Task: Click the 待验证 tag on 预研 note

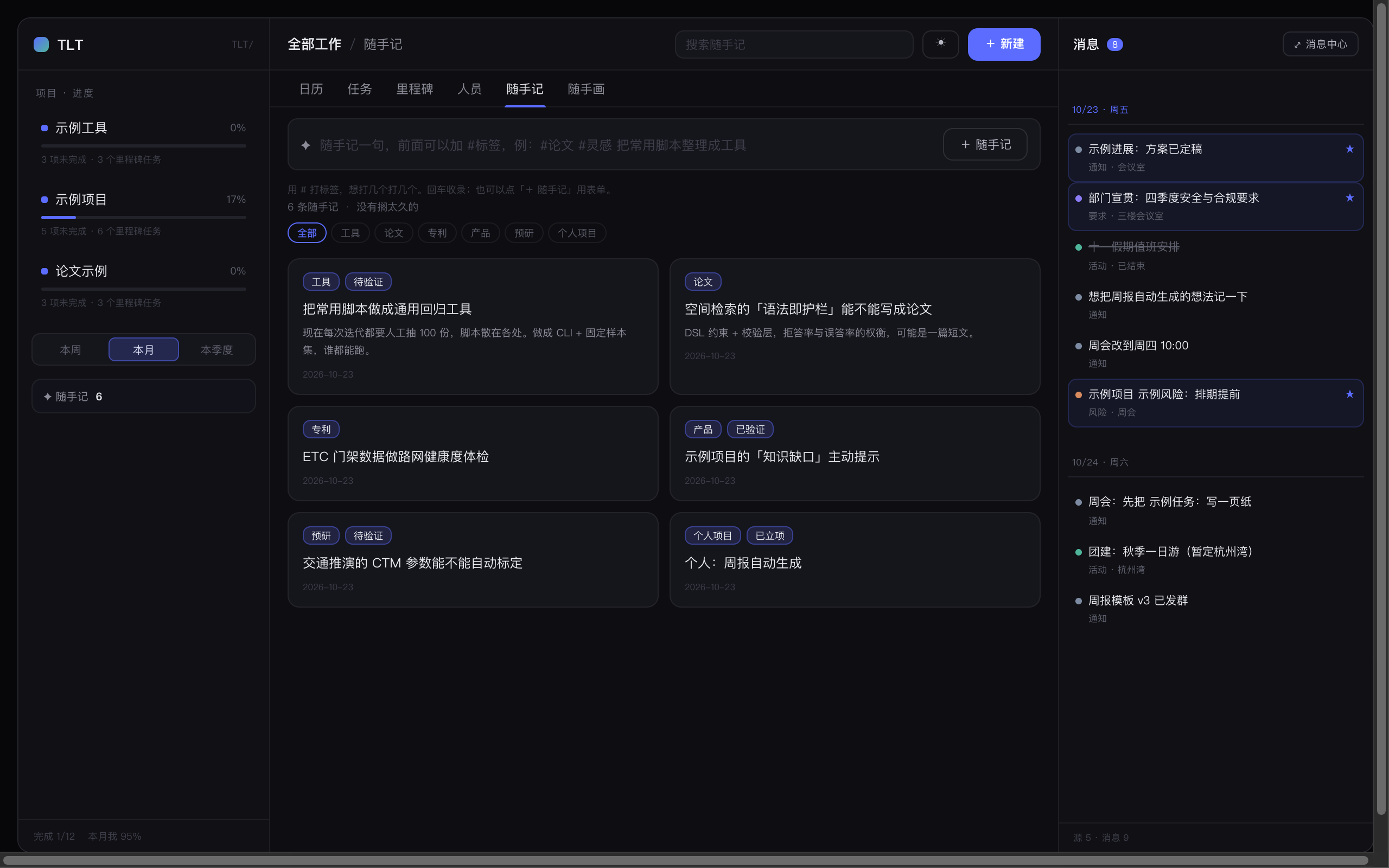Action: (x=368, y=535)
